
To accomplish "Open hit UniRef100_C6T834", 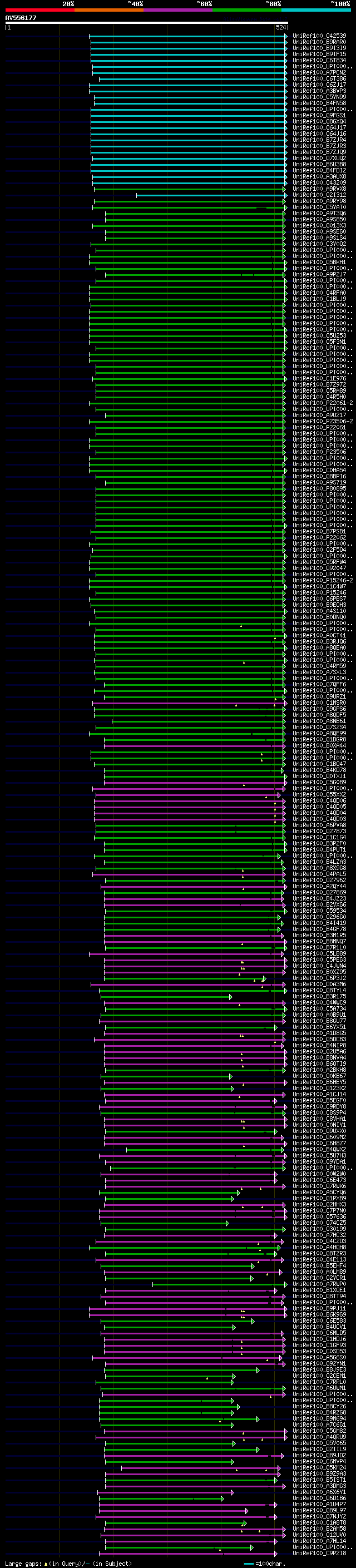I will pyautogui.click(x=319, y=60).
